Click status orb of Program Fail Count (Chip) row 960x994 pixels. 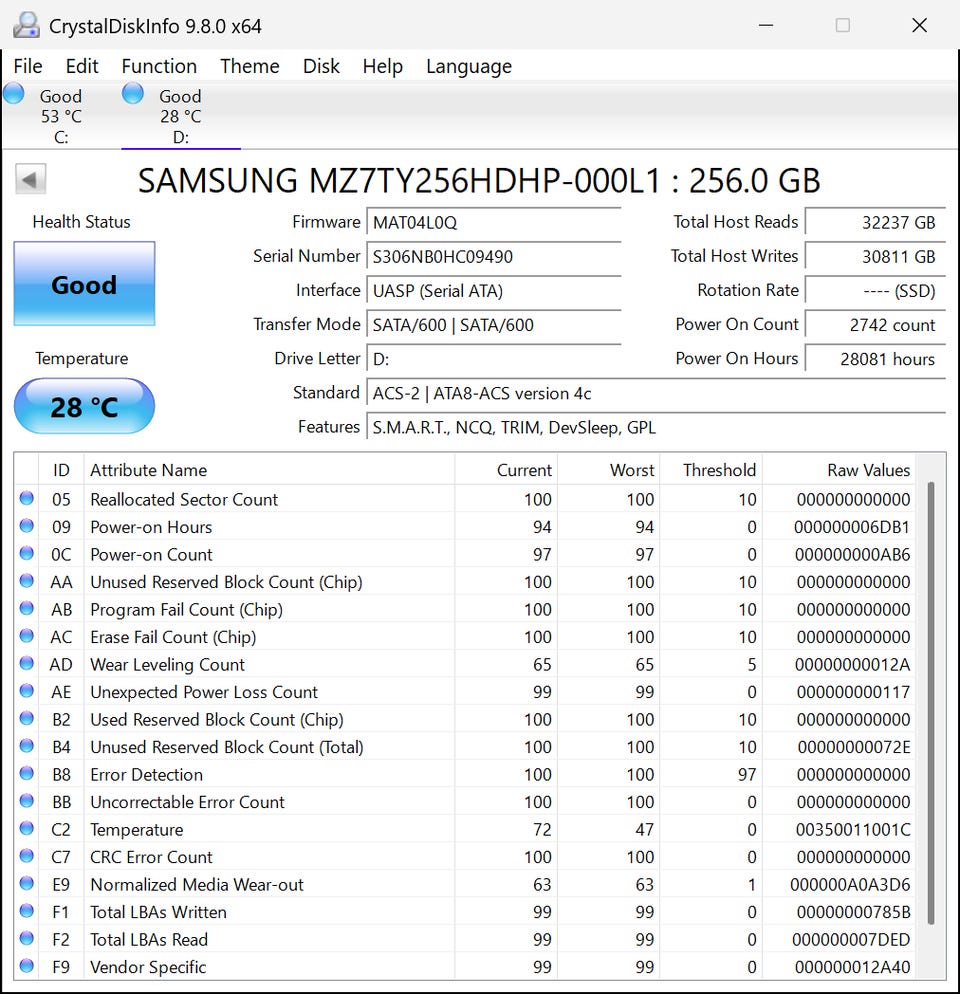[27, 609]
